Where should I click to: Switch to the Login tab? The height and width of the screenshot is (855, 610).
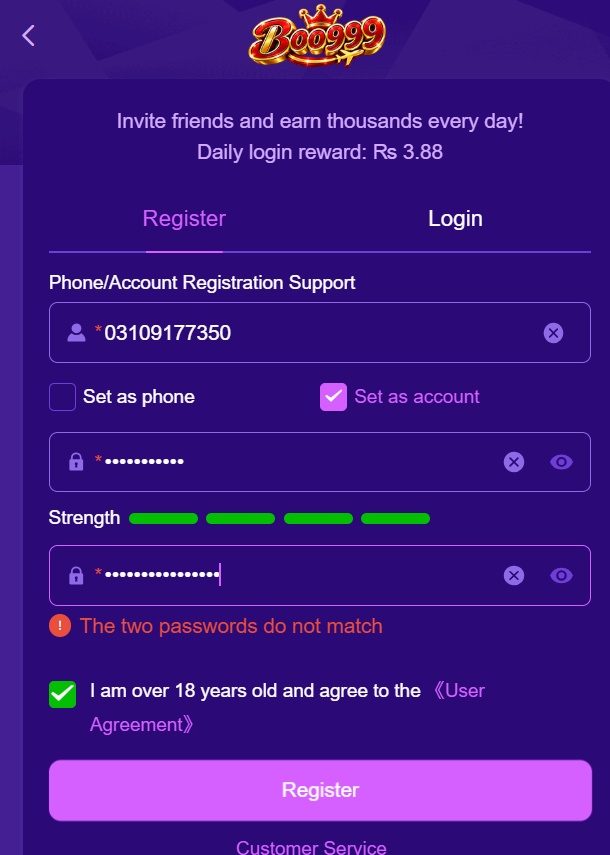tap(455, 218)
